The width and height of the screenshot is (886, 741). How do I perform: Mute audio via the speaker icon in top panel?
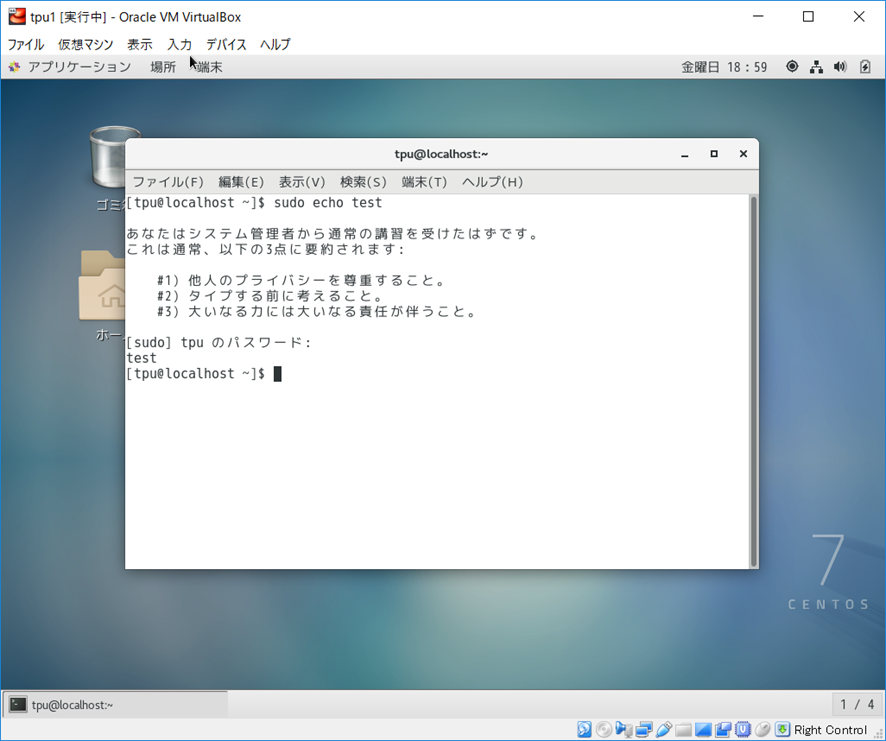point(841,66)
